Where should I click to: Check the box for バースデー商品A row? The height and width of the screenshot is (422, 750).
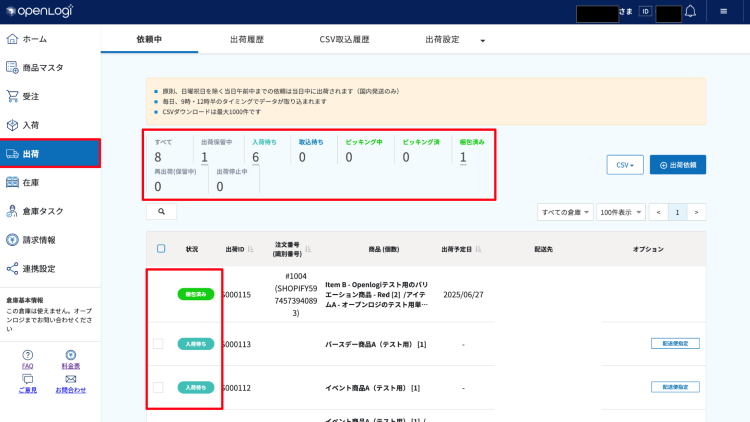pos(158,344)
